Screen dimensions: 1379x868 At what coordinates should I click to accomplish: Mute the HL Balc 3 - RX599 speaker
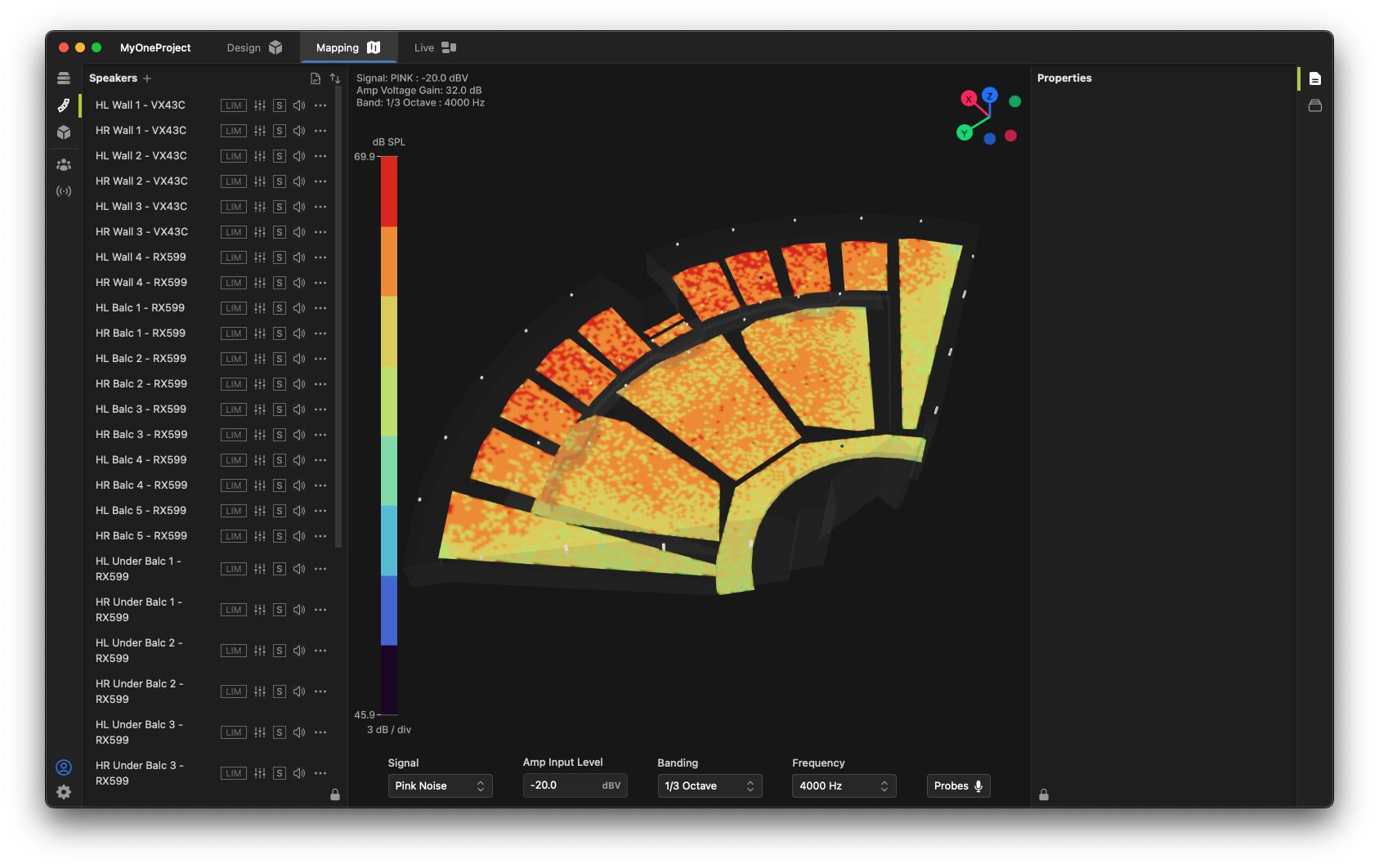299,409
